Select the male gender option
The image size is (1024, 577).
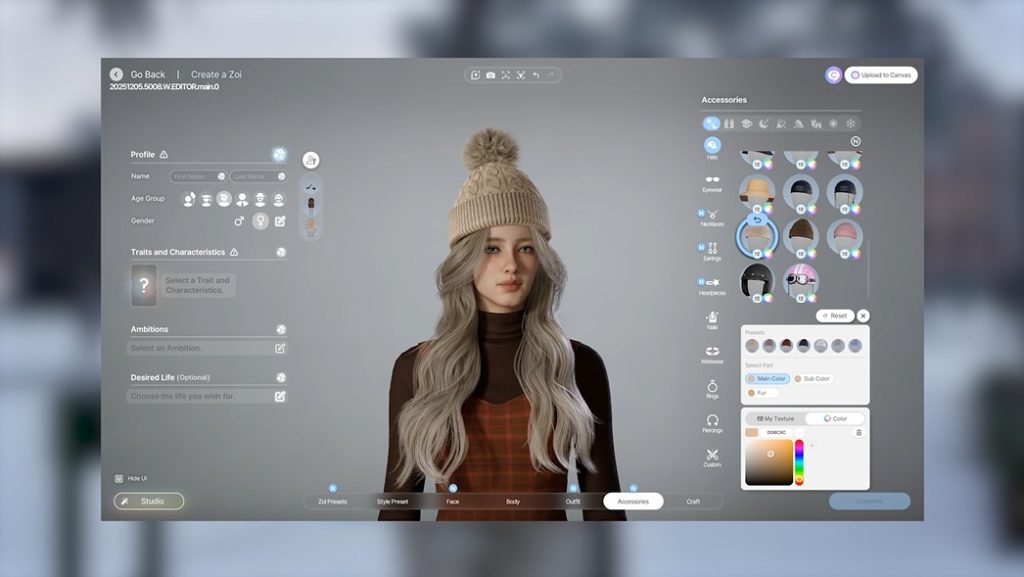pos(239,221)
